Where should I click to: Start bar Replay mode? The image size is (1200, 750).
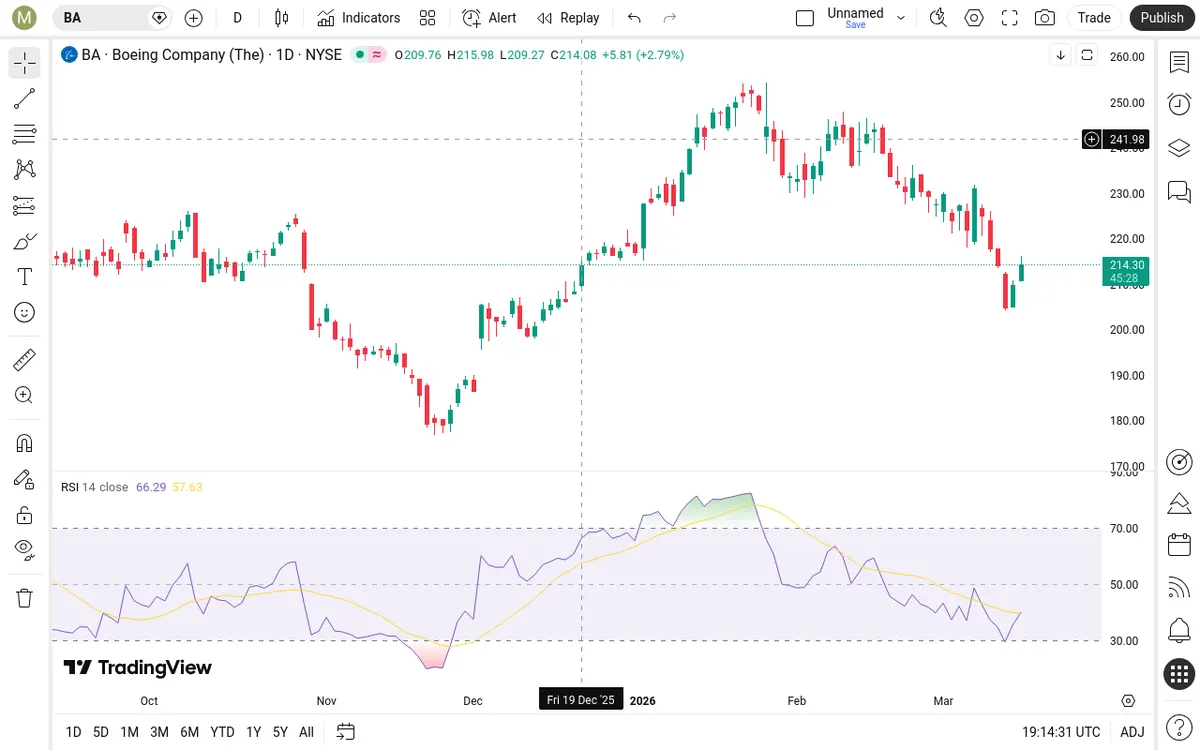[568, 18]
